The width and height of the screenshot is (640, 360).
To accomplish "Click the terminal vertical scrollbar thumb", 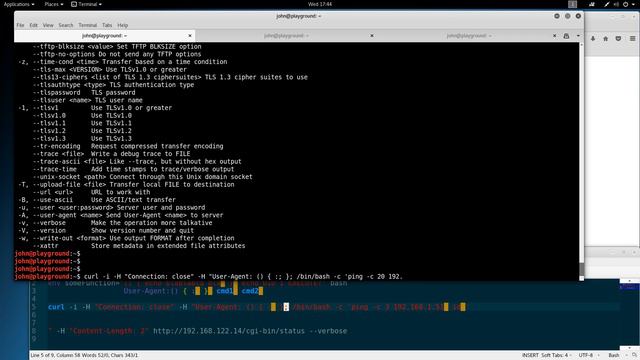I will [581, 269].
